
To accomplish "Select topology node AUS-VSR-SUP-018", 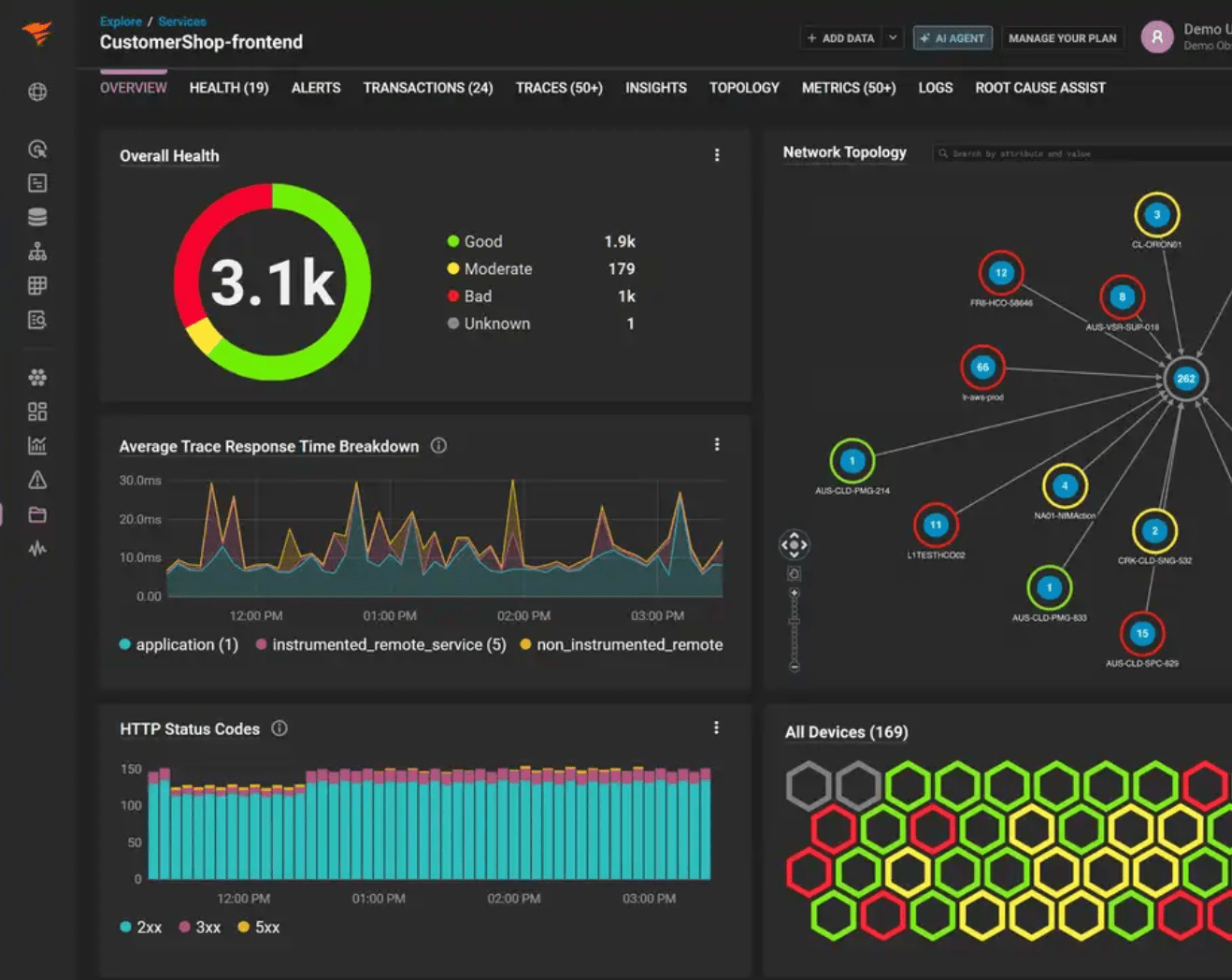I will [x=1122, y=297].
